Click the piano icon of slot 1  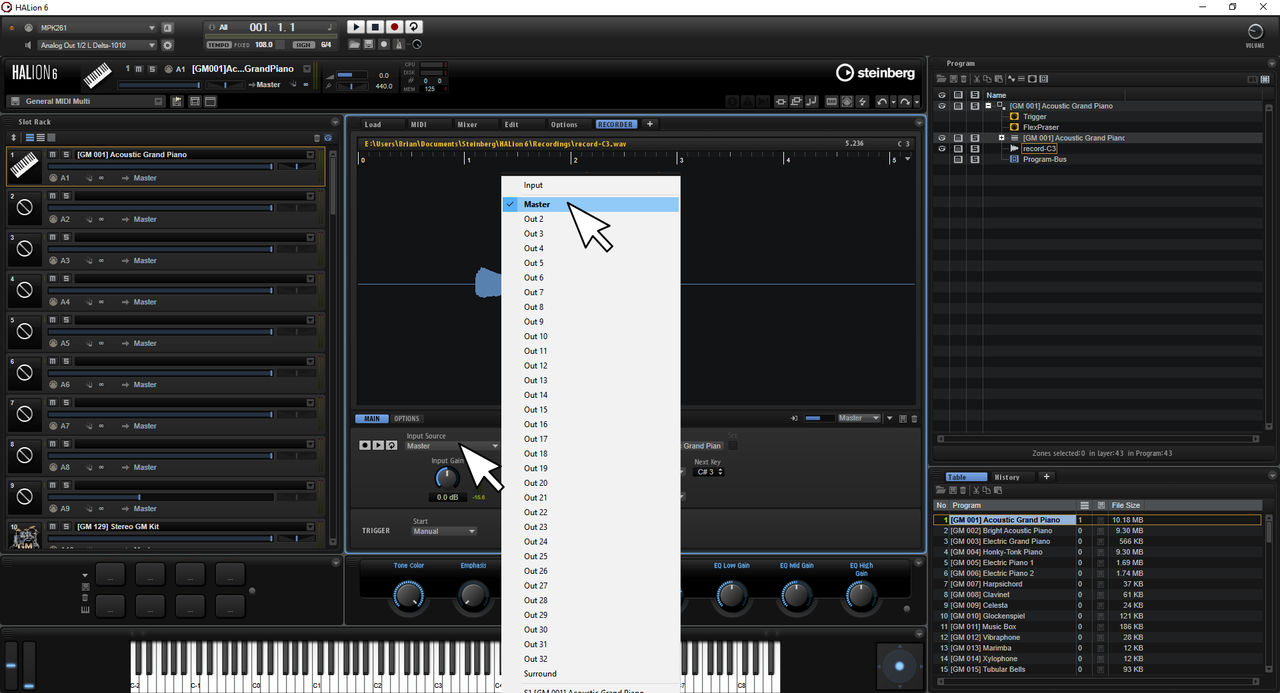(x=25, y=166)
